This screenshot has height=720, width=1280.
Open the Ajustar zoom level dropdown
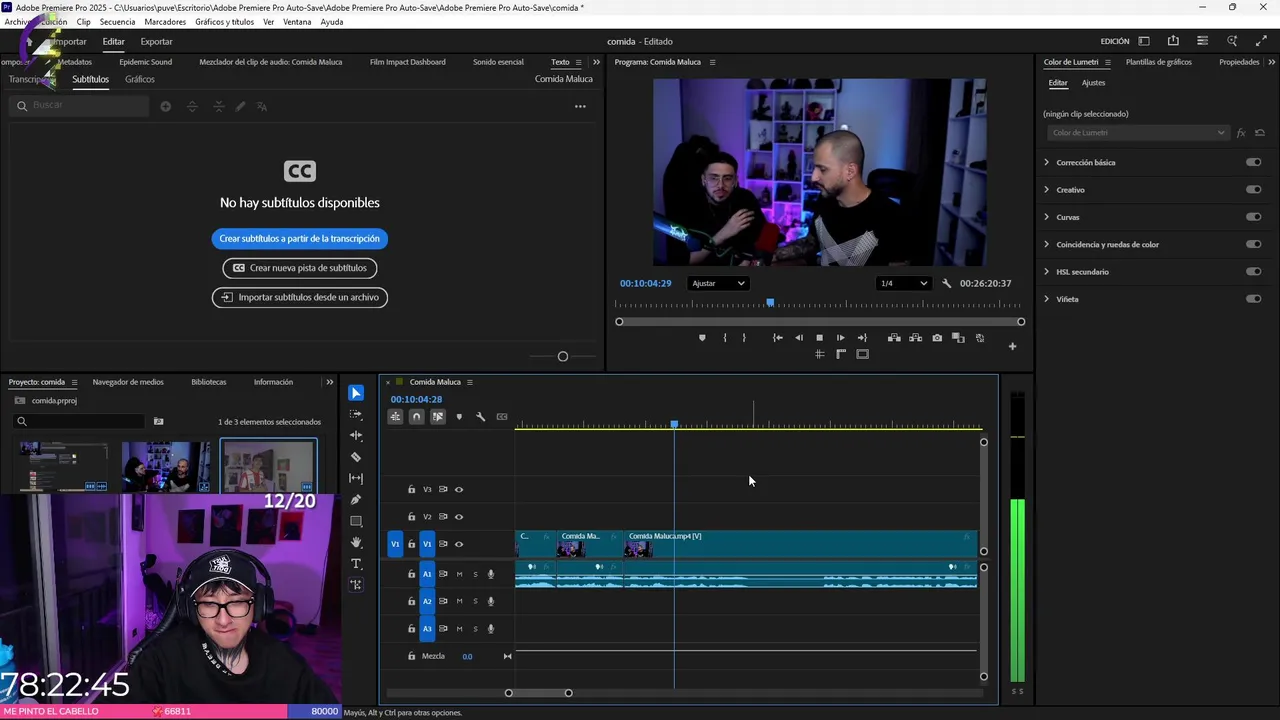coord(718,284)
